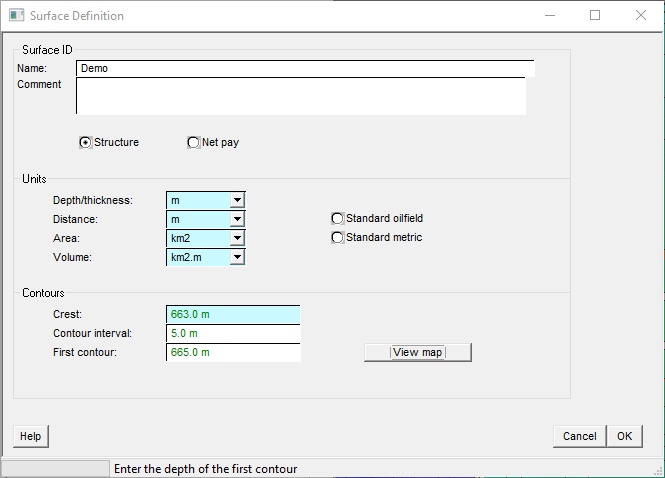
Task: Click the Contour interval field
Action: (233, 333)
